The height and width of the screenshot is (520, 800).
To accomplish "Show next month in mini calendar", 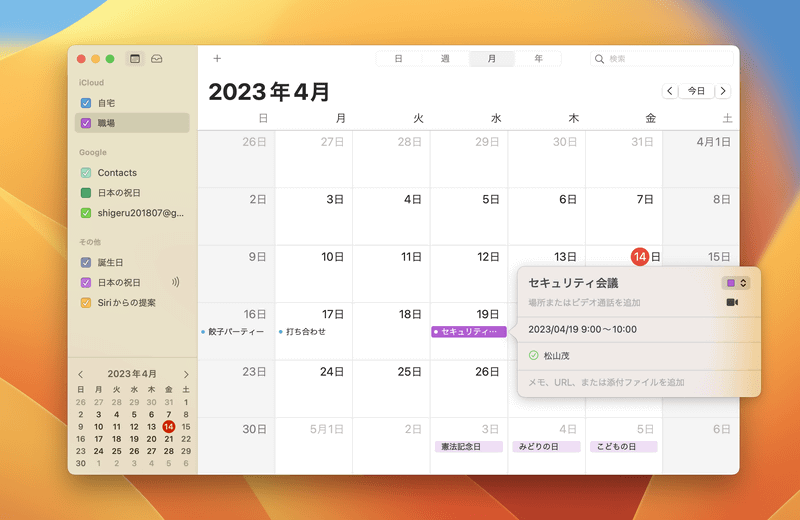I will click(x=186, y=374).
